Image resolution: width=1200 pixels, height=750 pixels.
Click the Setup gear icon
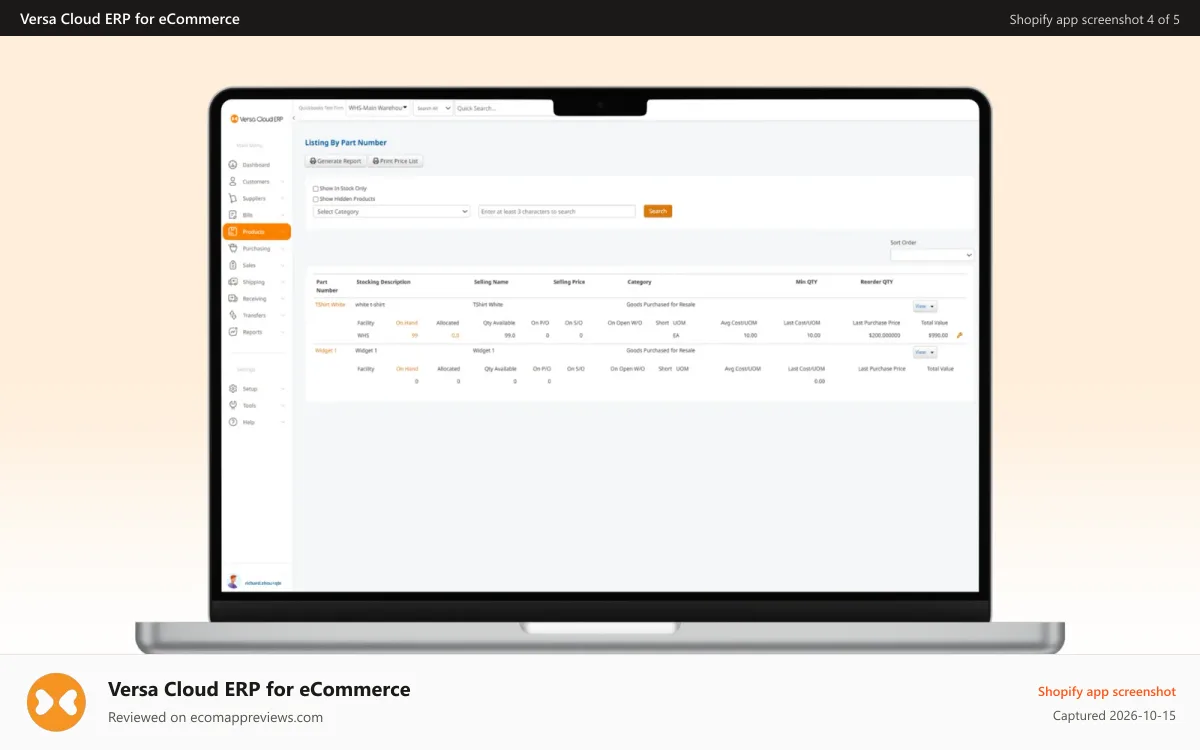233,388
